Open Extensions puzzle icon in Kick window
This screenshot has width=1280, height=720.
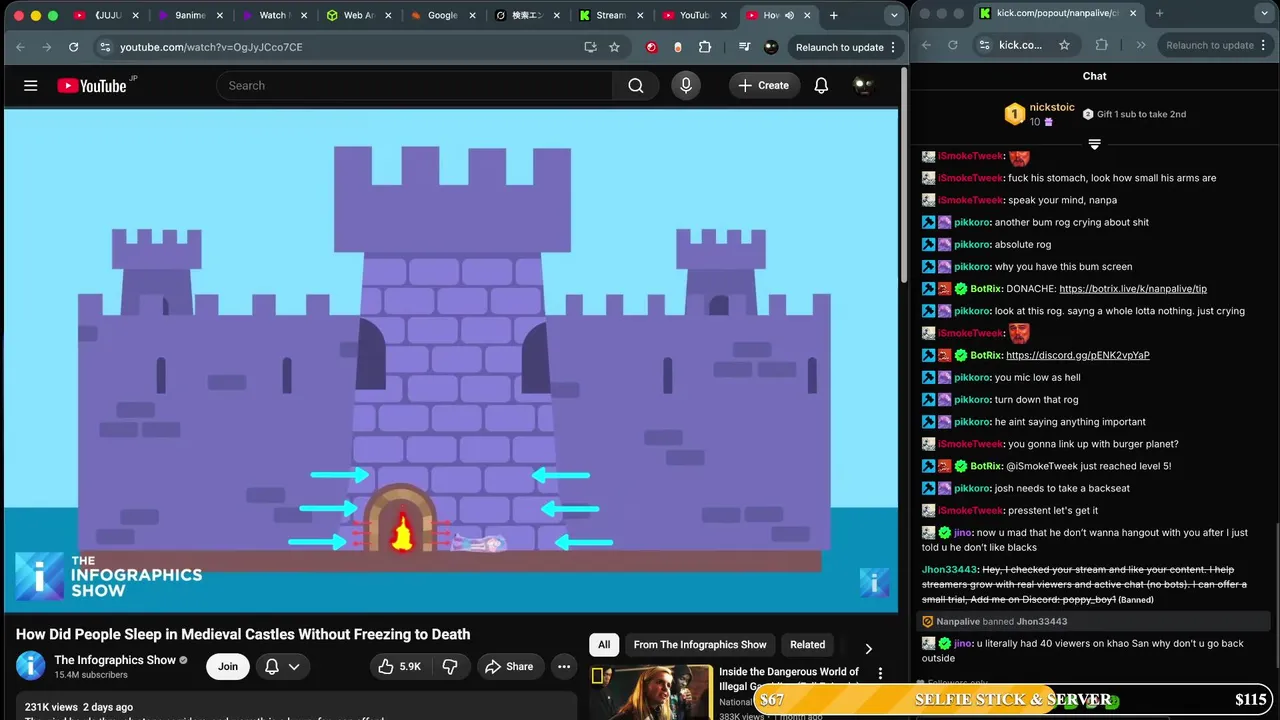pyautogui.click(x=1102, y=45)
